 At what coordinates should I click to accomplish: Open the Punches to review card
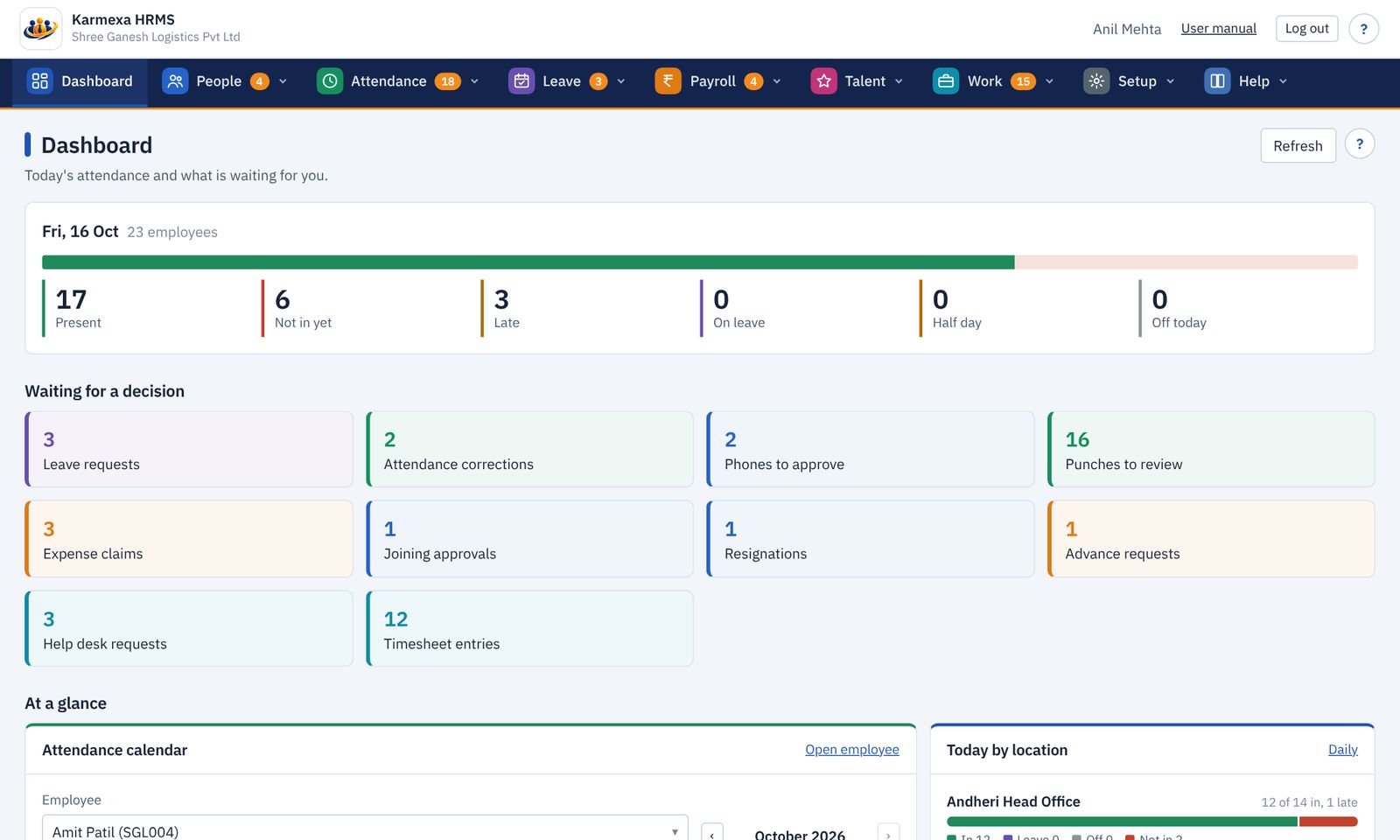coord(1211,450)
